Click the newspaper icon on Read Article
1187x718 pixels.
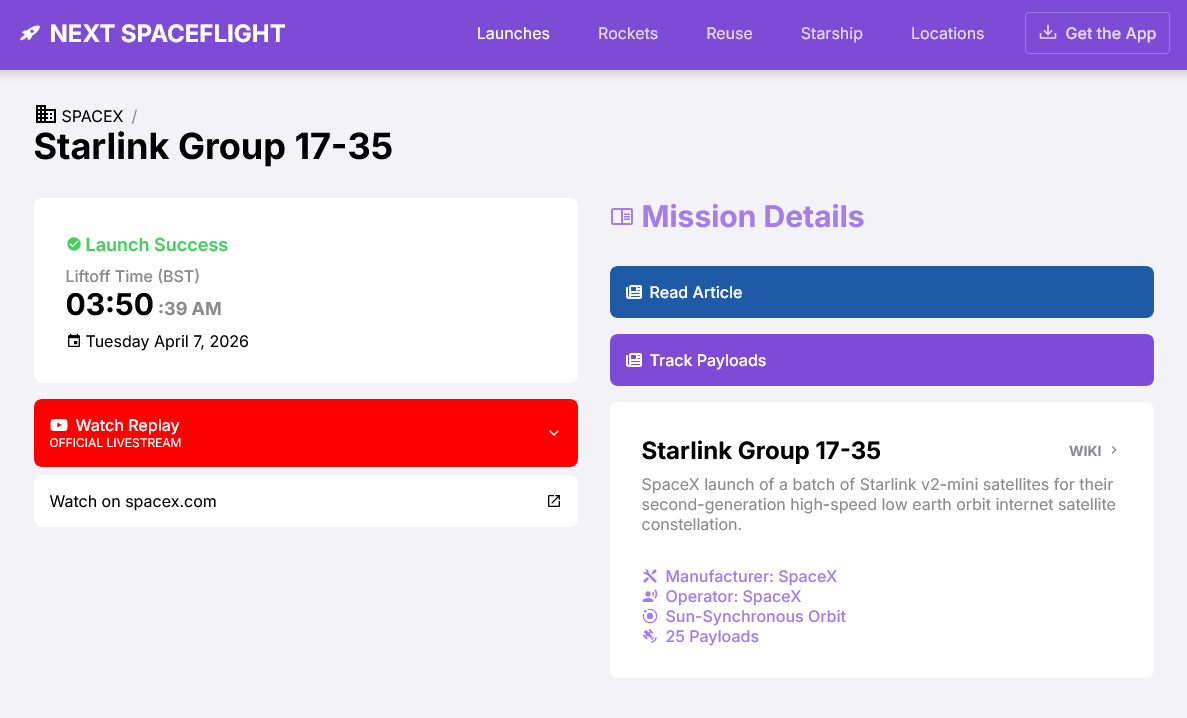click(633, 293)
